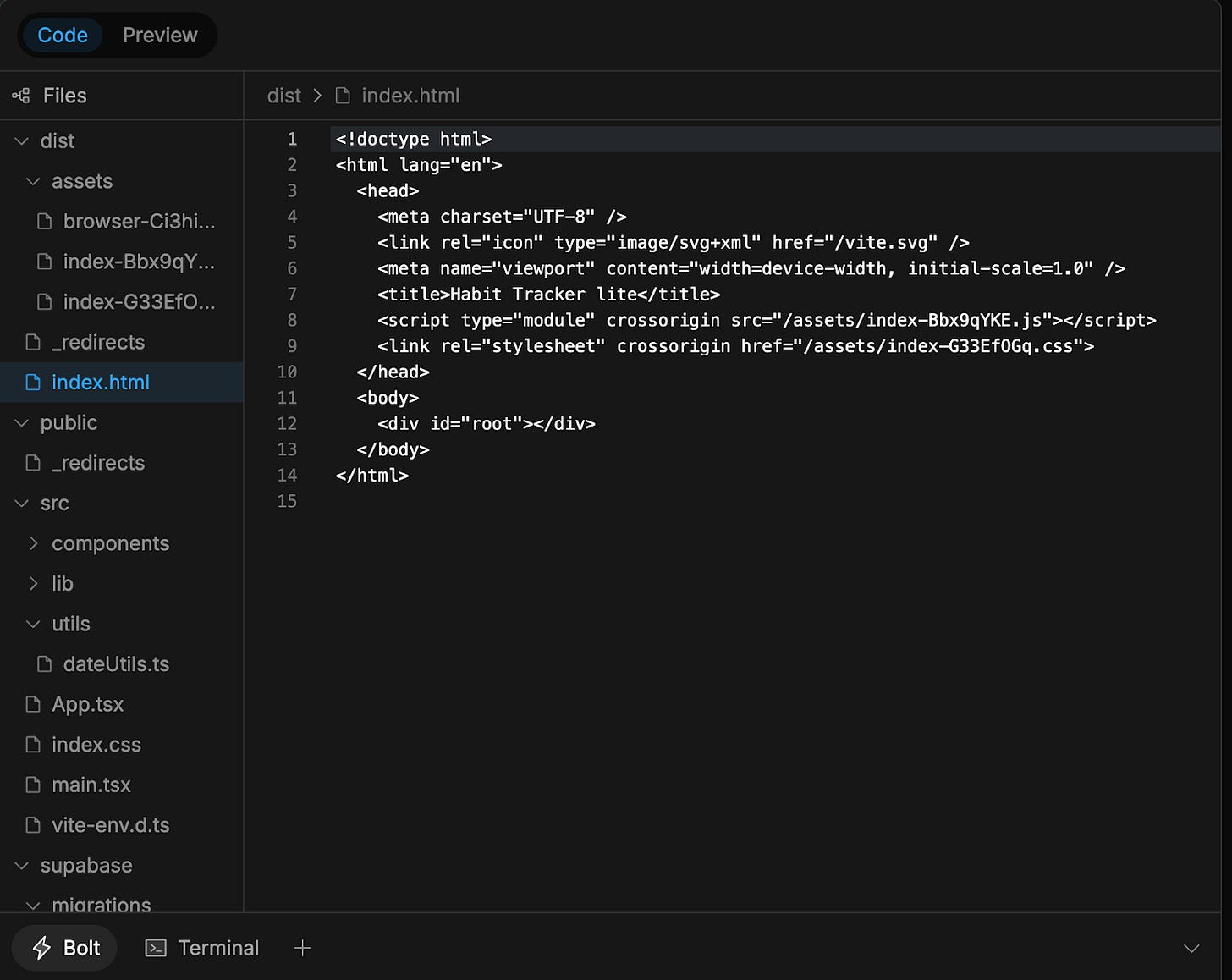
Task: Click the src folder label
Action: (55, 503)
